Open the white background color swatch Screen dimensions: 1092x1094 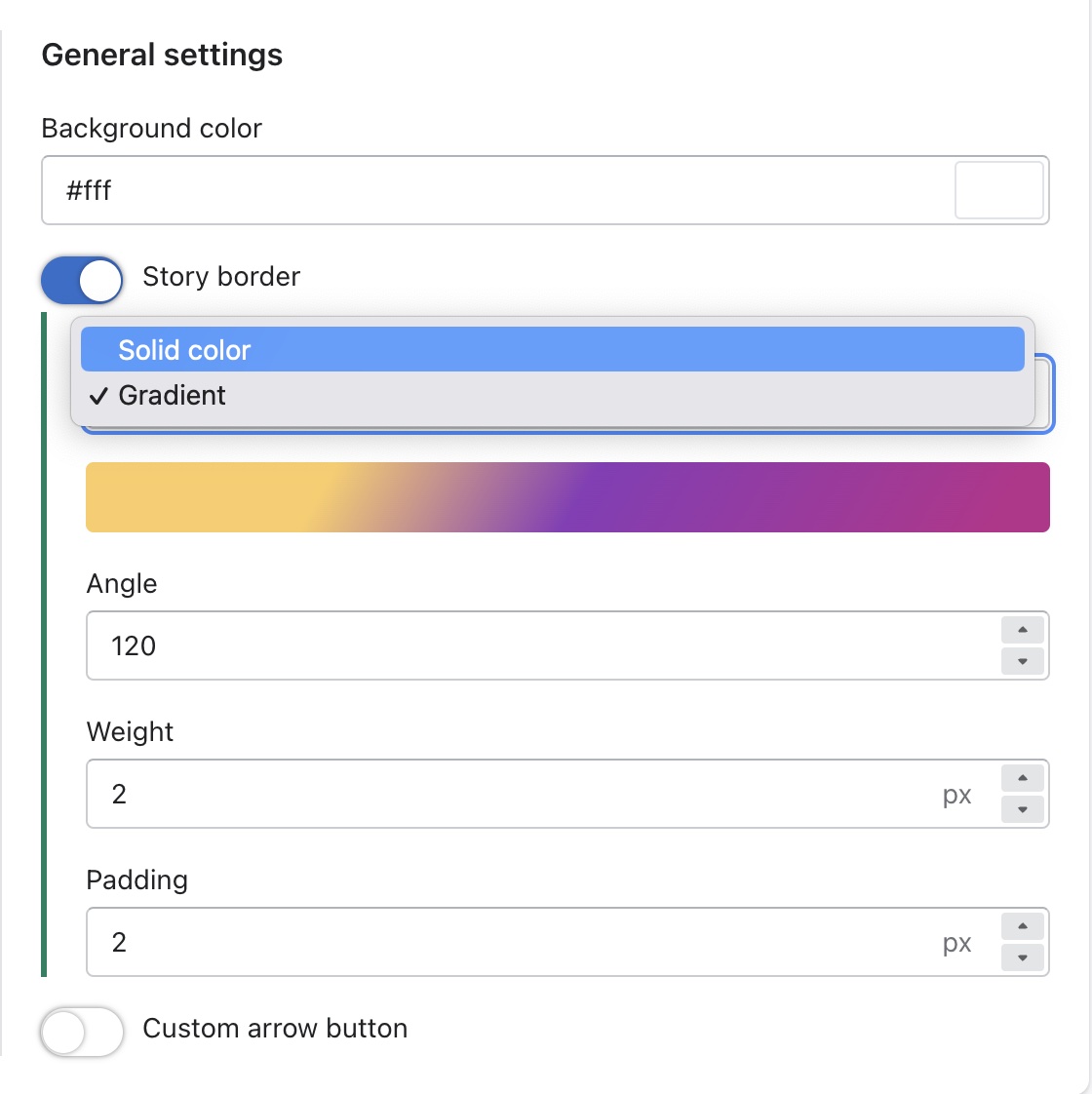(998, 190)
